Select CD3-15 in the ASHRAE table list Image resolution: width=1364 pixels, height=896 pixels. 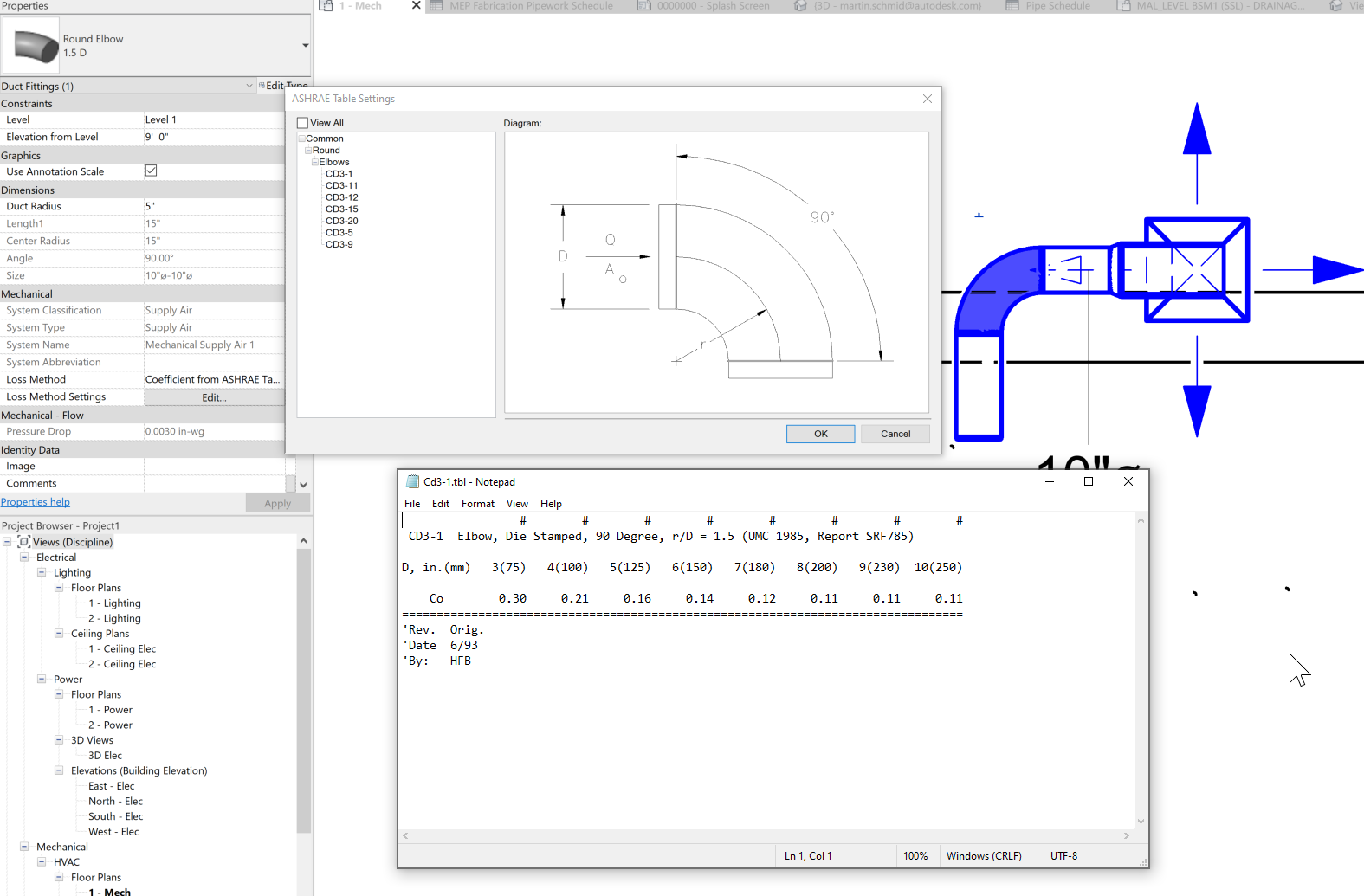pyautogui.click(x=341, y=209)
